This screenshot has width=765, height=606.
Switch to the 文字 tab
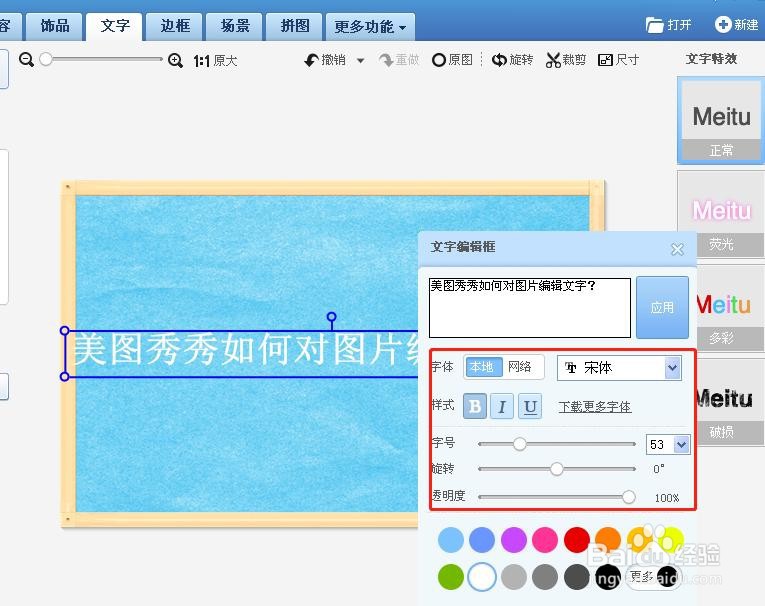[x=115, y=26]
